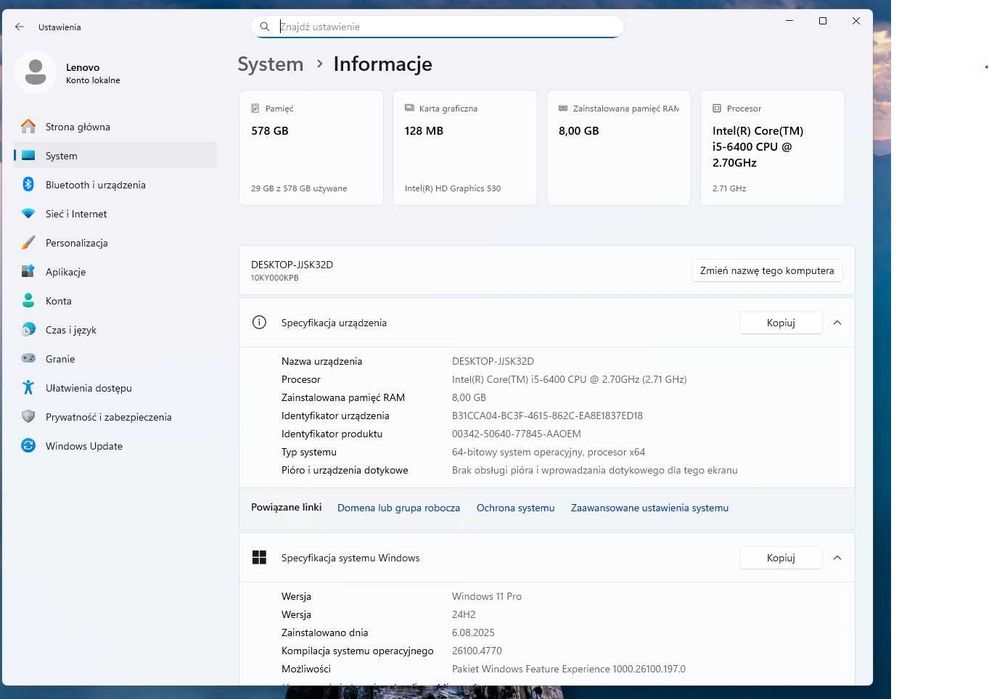Open the Pamięć 578 GB card
Screen dimensions: 989x699
pos(311,148)
